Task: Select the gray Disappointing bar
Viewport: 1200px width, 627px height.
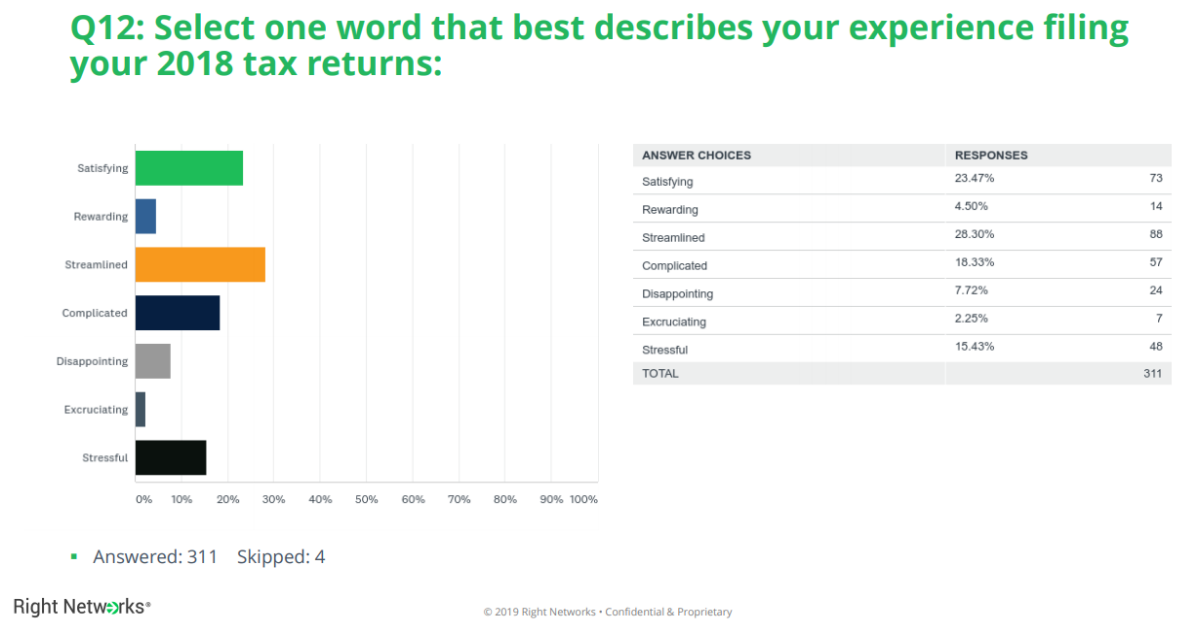Action: pos(153,361)
